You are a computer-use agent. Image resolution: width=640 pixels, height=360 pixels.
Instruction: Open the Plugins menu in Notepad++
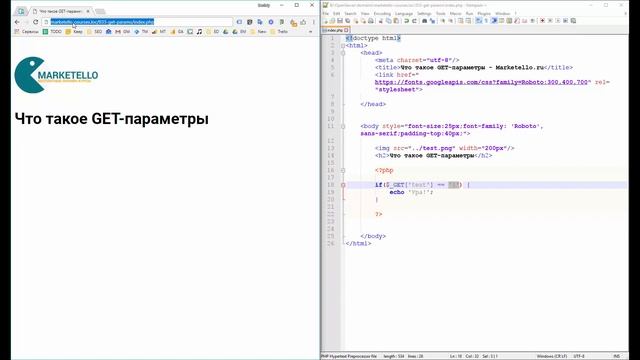[x=484, y=13]
